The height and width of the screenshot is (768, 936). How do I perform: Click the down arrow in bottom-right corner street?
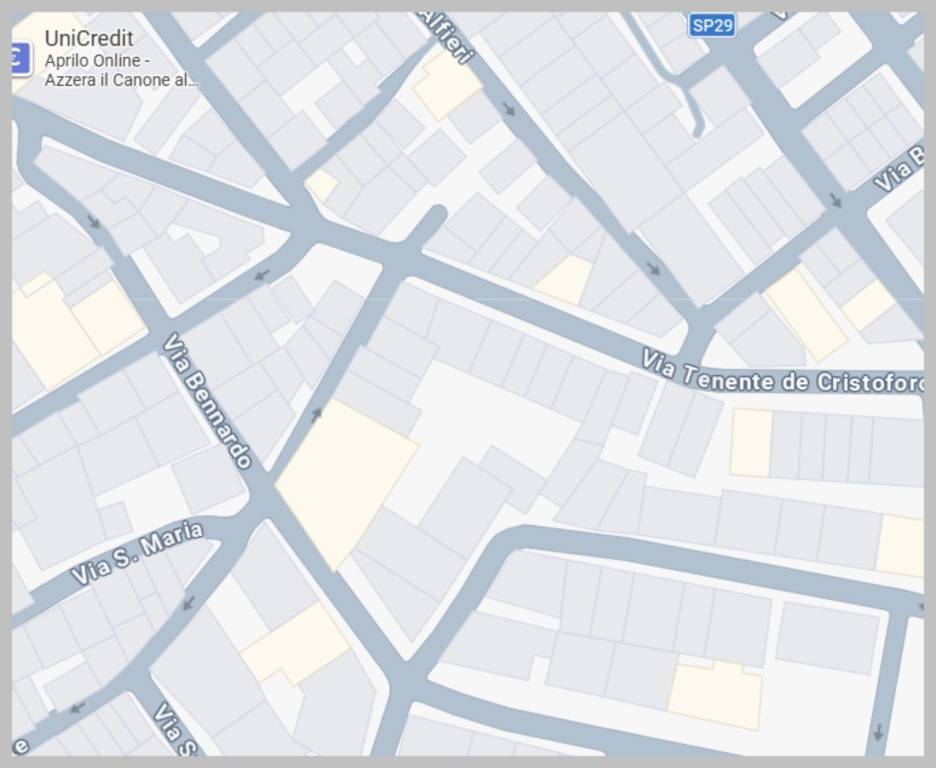point(878,731)
